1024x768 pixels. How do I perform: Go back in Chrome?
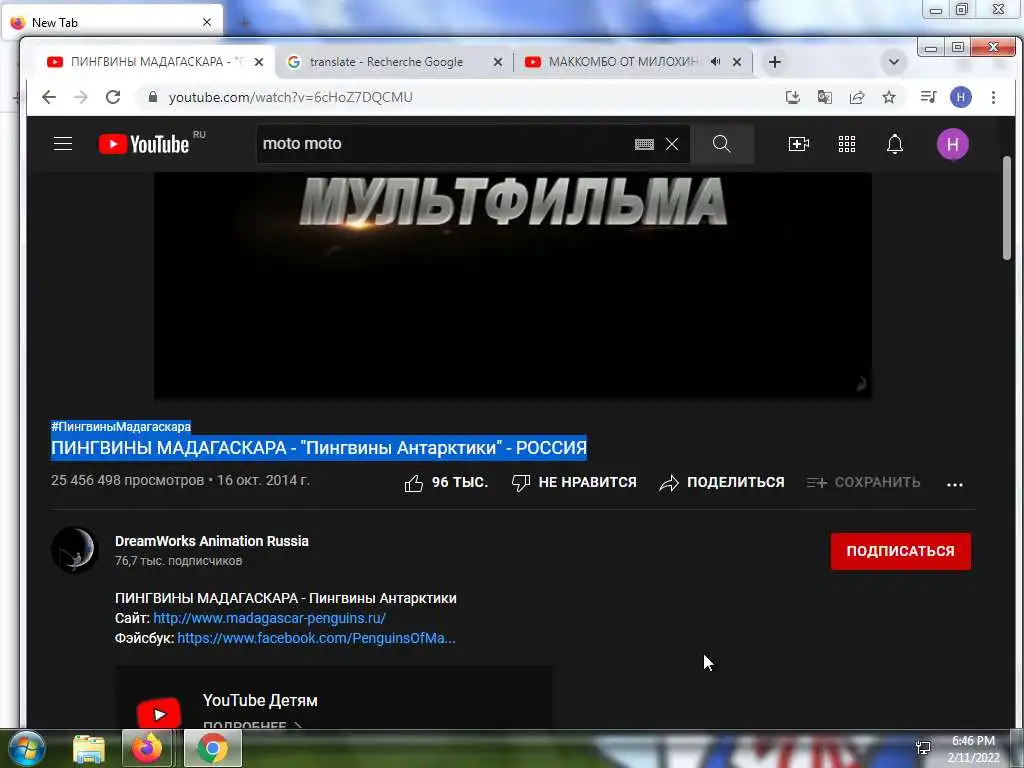pyautogui.click(x=49, y=97)
